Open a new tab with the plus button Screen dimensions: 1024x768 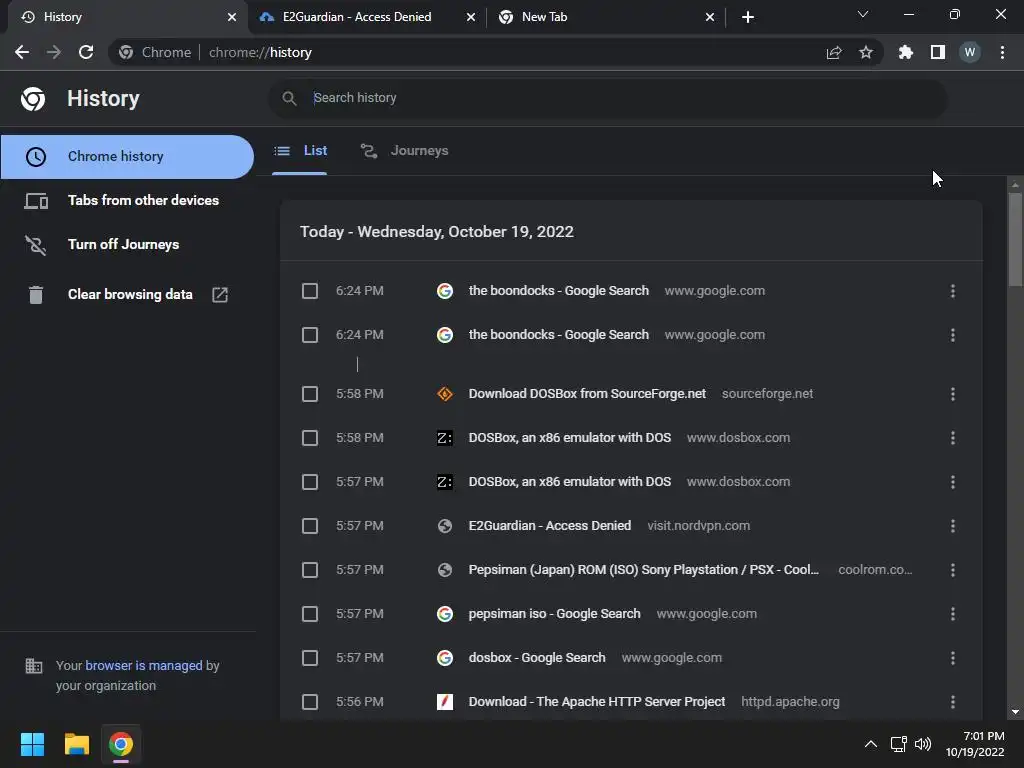[748, 17]
